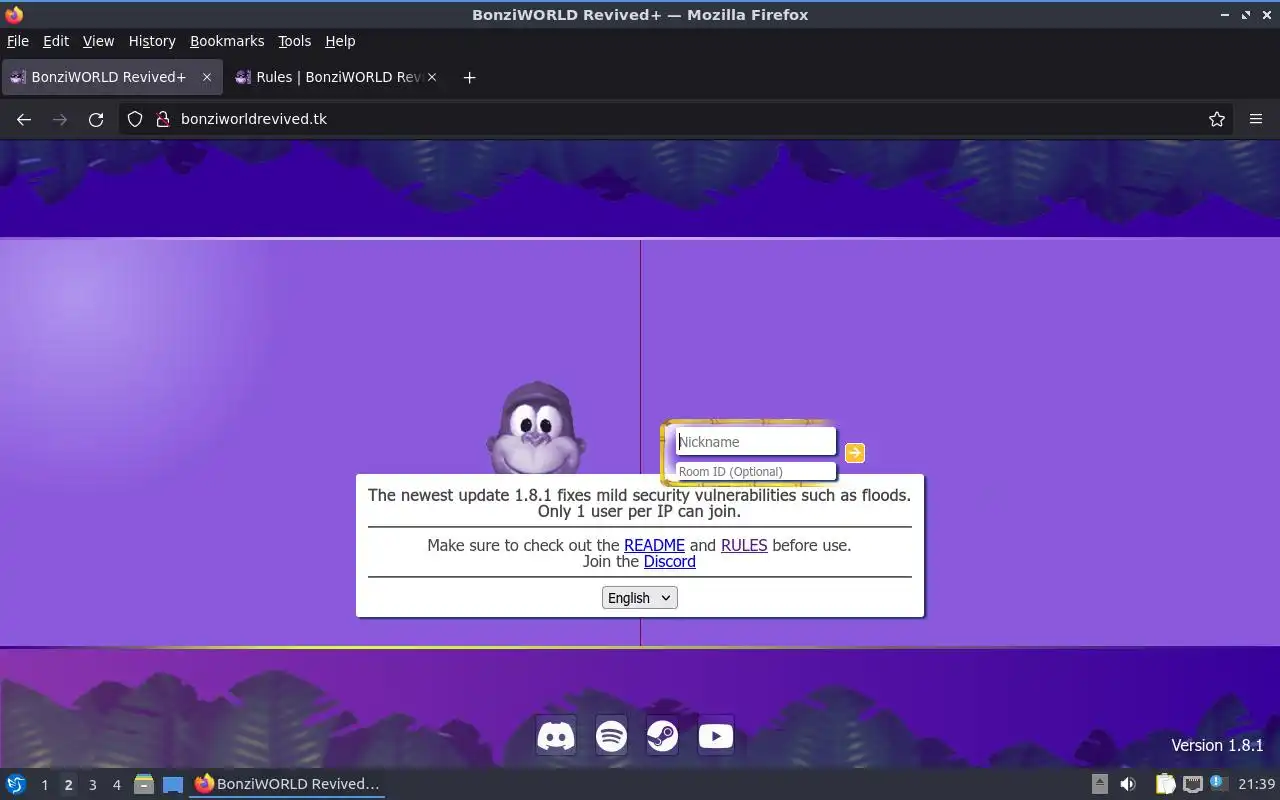
Task: Click the yellow arrow login button
Action: (x=855, y=453)
